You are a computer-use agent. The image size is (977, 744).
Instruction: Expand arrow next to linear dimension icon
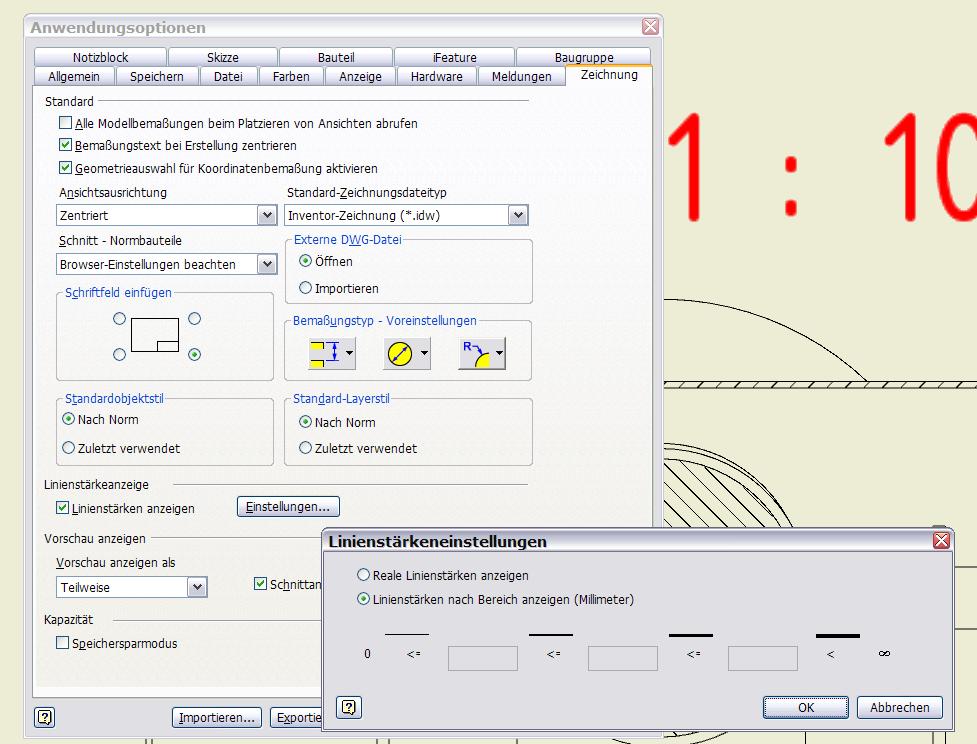[x=350, y=353]
